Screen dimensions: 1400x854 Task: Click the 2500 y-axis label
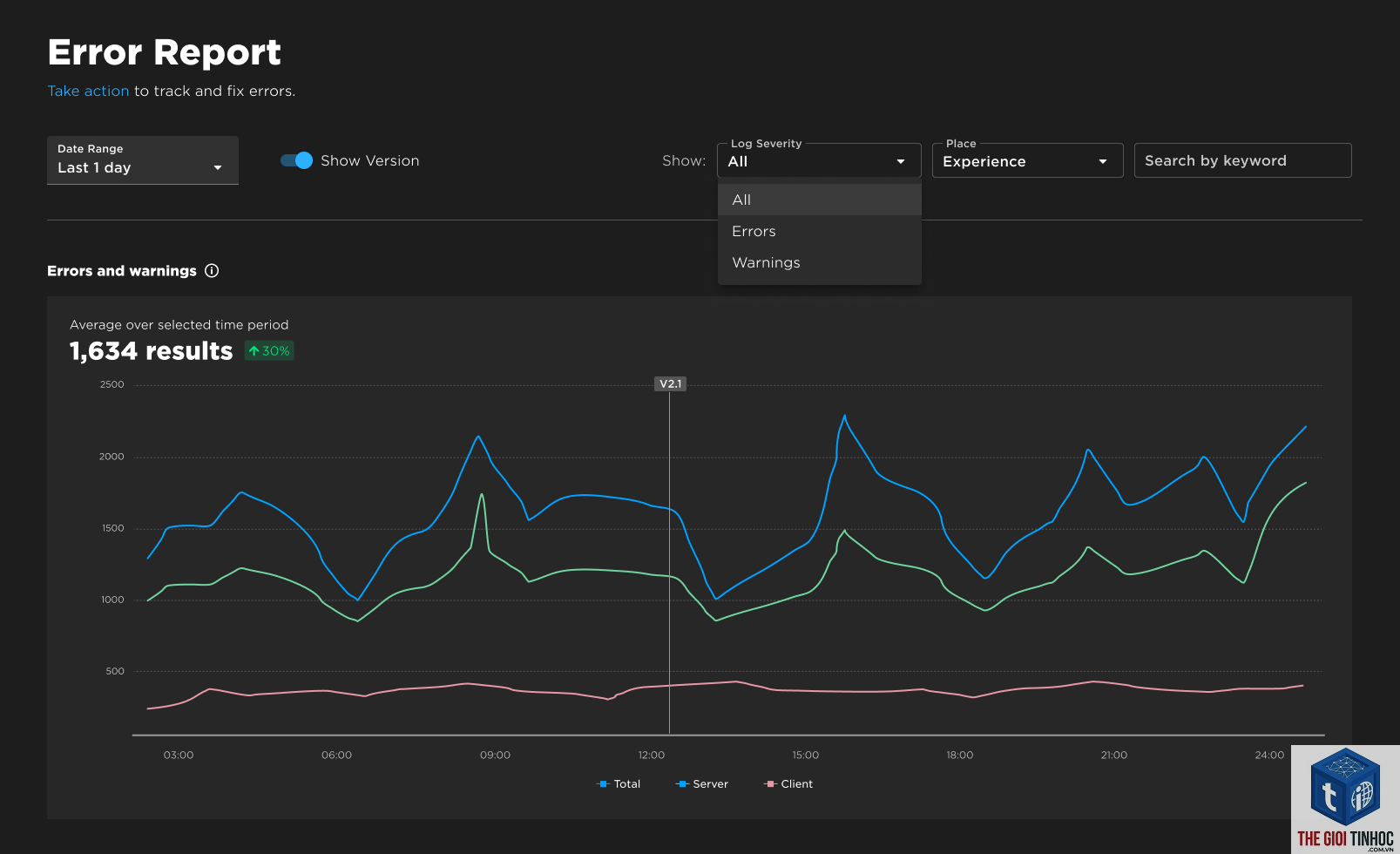(x=112, y=384)
